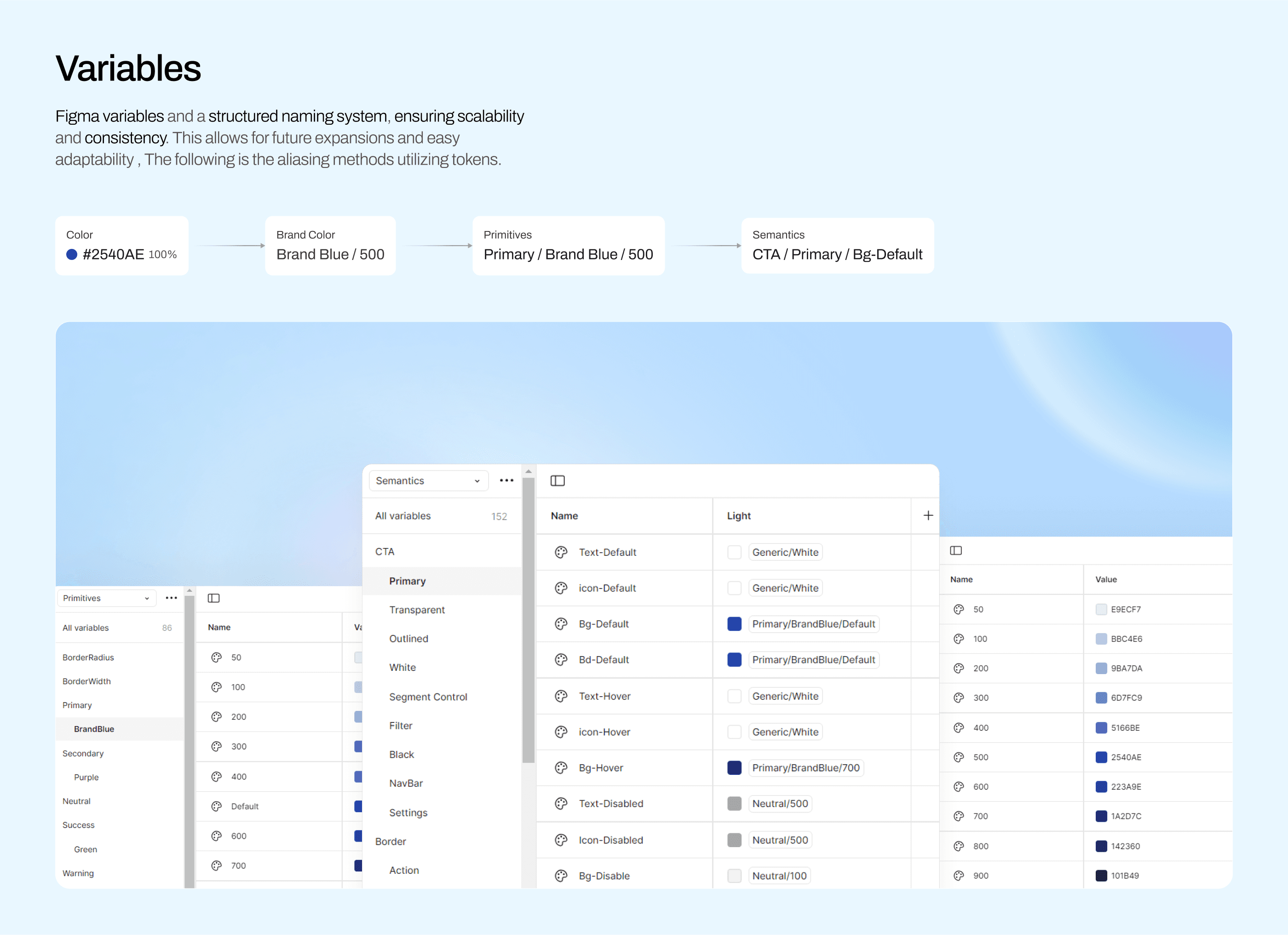Click the 2540AE blue color swatch

1101,756
